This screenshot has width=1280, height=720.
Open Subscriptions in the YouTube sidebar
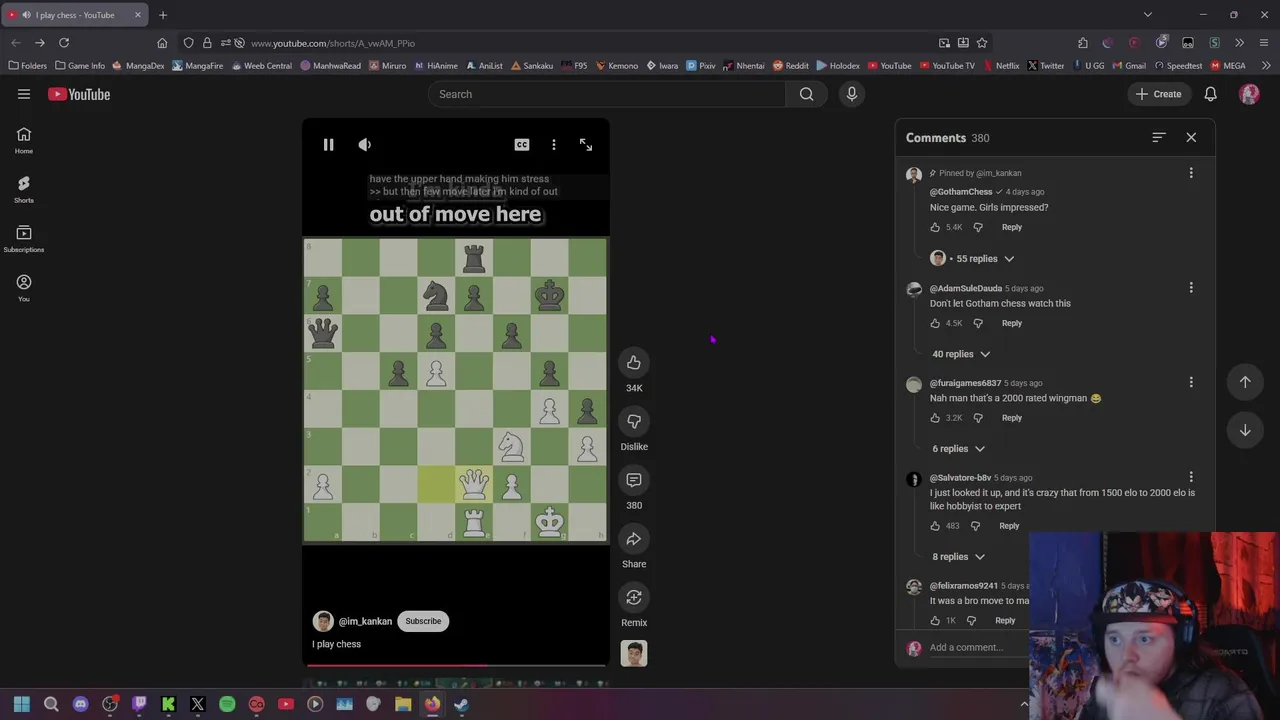[24, 238]
